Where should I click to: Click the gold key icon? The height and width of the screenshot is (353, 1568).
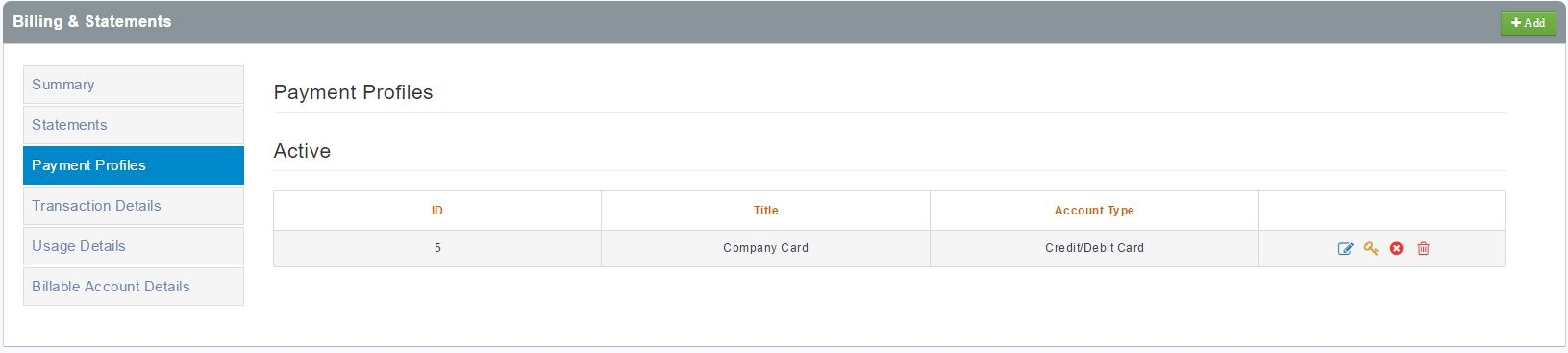point(1371,248)
